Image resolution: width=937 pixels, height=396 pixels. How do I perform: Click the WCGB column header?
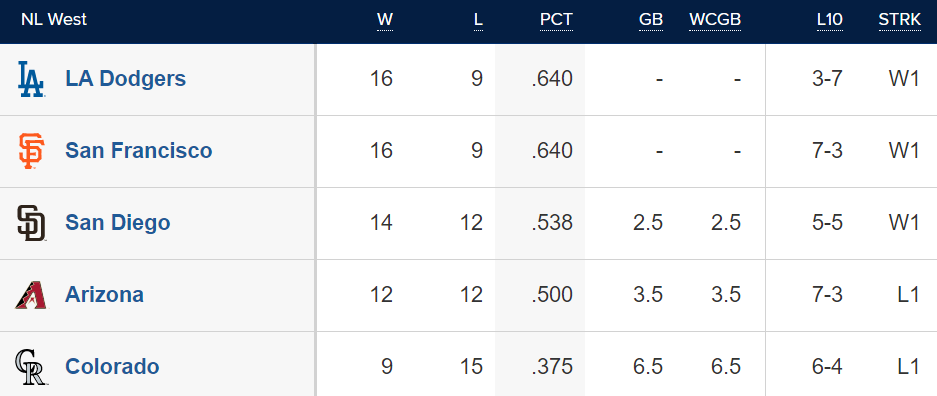point(715,20)
